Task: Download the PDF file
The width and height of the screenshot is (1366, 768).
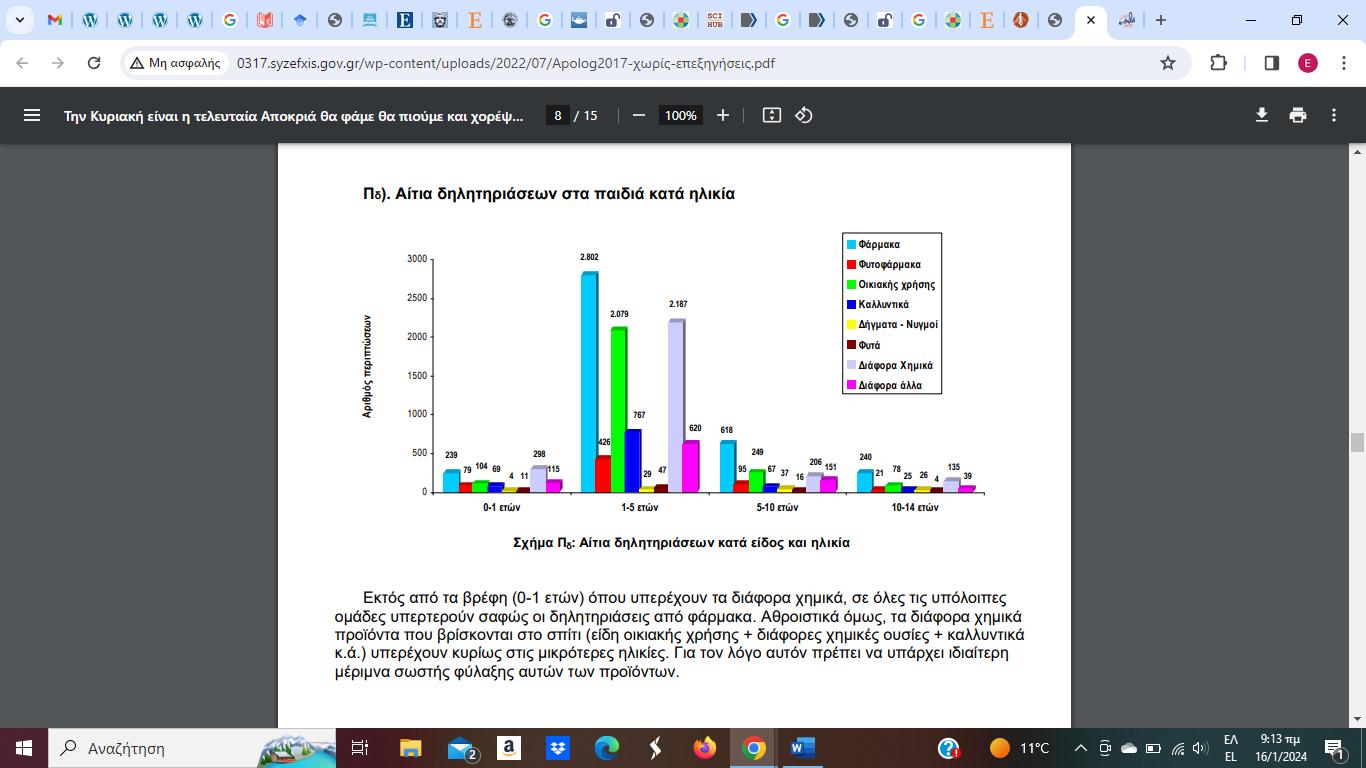Action: click(1262, 115)
